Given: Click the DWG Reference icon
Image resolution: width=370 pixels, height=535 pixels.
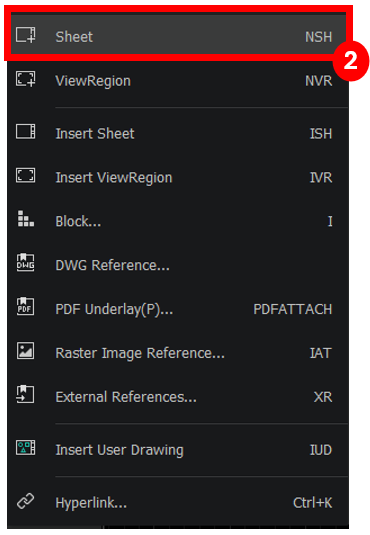Looking at the screenshot, I should (x=26, y=263).
